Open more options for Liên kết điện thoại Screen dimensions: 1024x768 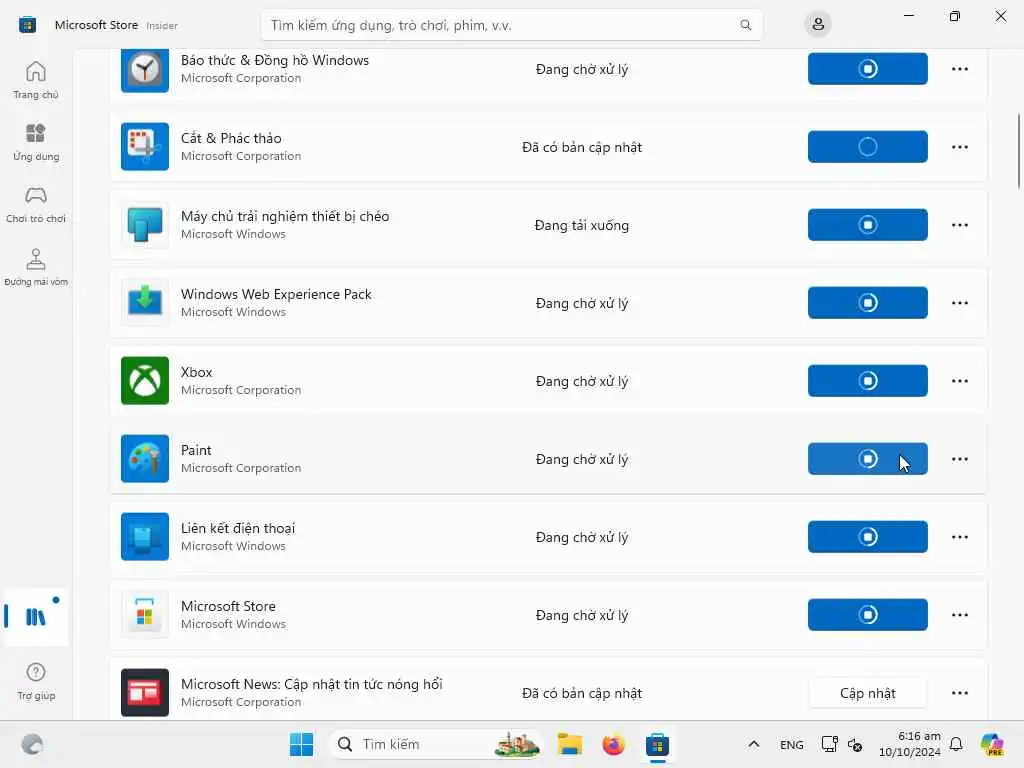[x=959, y=537]
